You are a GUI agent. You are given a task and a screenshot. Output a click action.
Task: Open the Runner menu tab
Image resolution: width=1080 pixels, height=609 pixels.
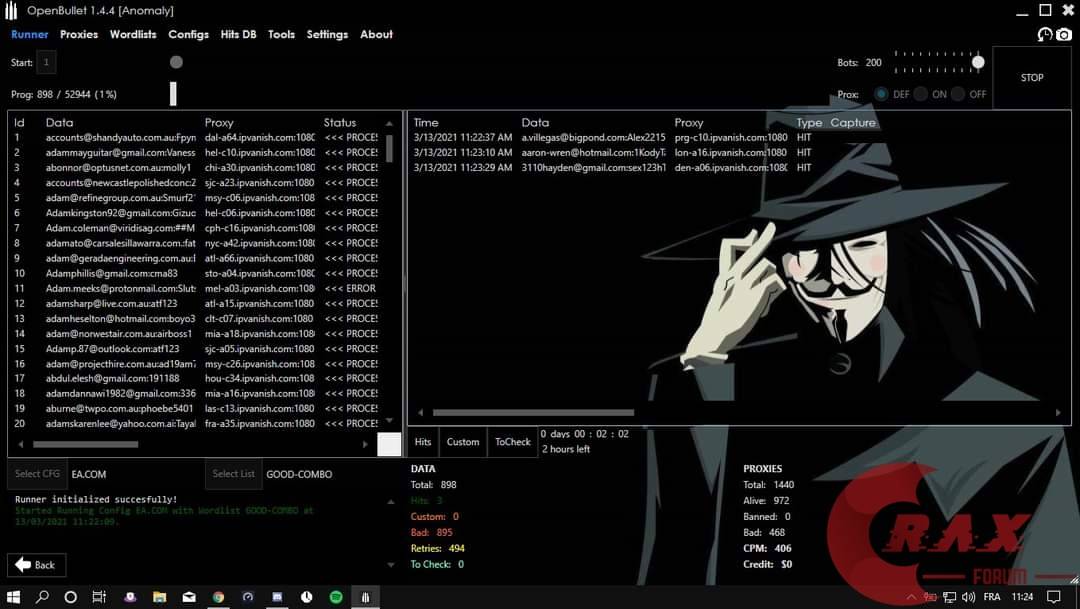point(30,34)
